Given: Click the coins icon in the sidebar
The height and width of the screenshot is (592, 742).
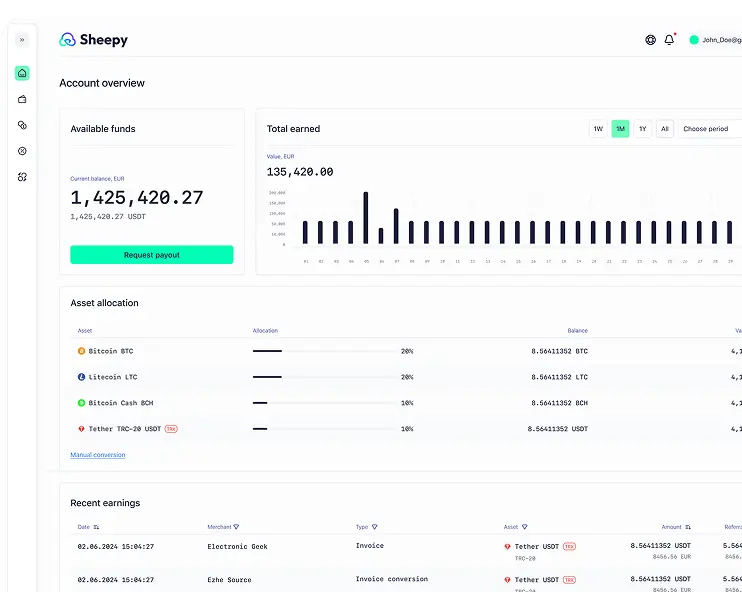Looking at the screenshot, I should coord(22,125).
